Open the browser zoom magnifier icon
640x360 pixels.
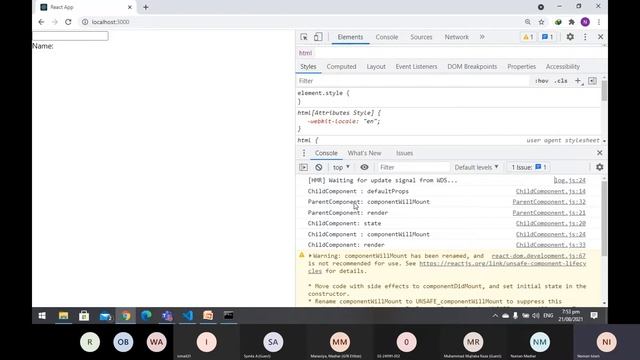(528, 22)
